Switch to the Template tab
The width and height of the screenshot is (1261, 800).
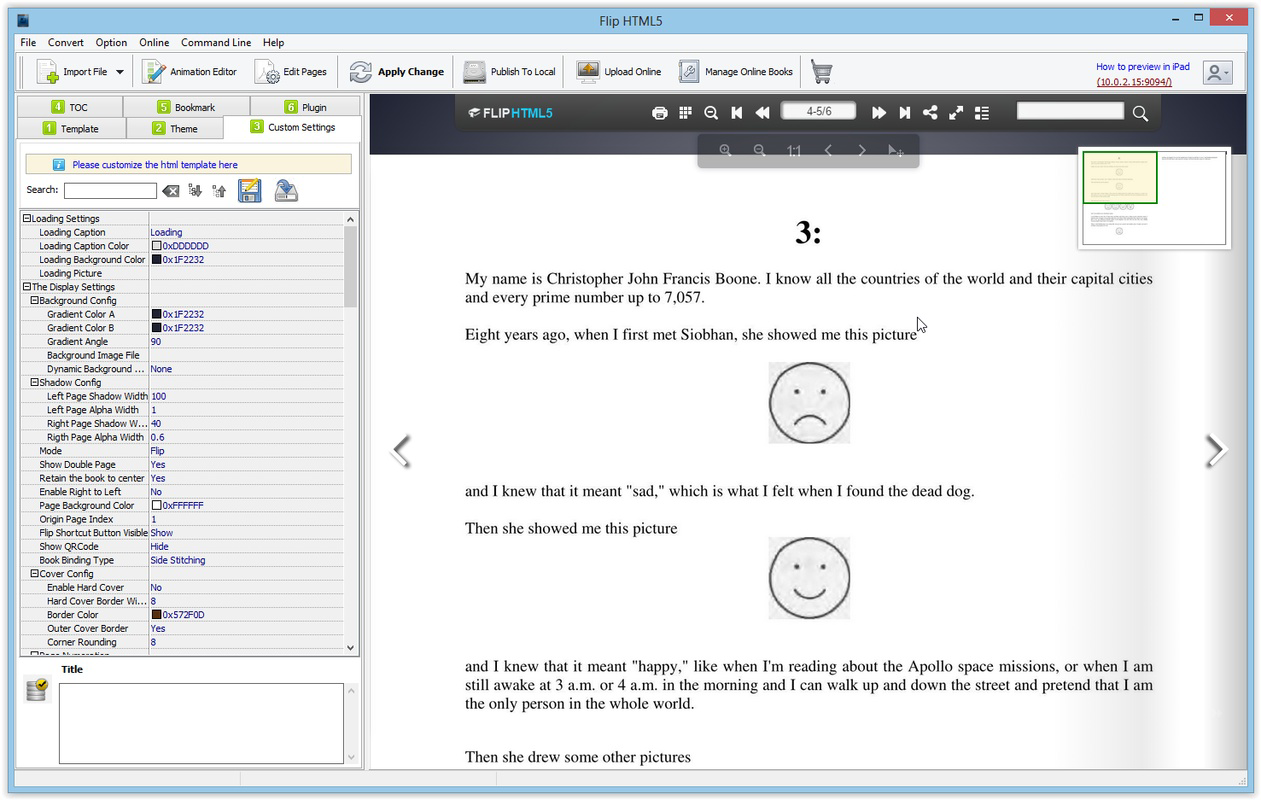click(x=71, y=128)
